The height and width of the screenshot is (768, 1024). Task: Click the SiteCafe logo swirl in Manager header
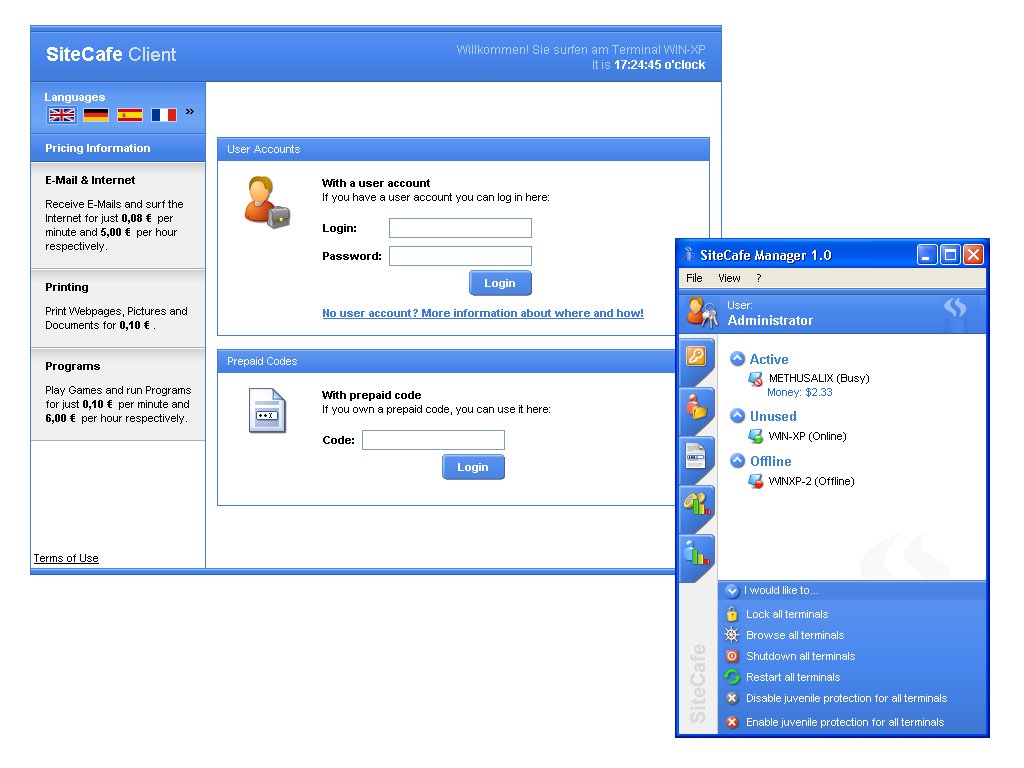click(x=955, y=308)
